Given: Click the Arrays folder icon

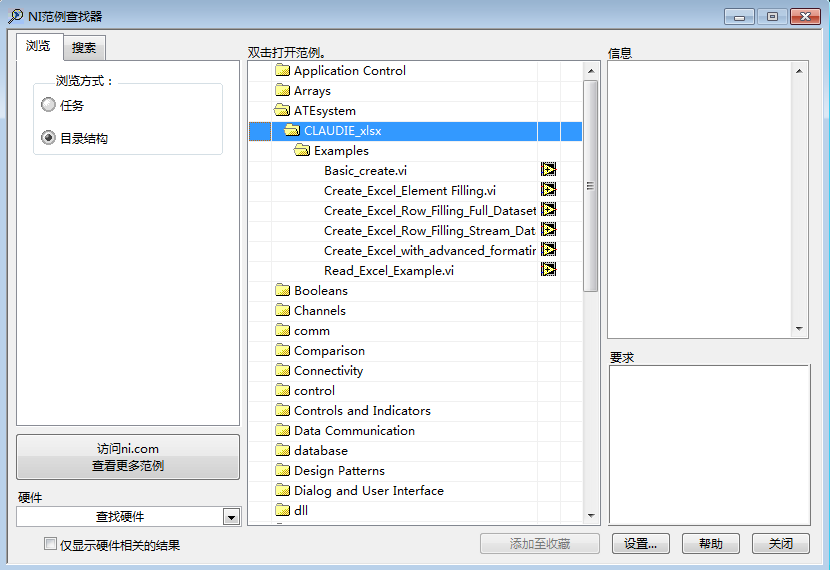Looking at the screenshot, I should point(283,91).
